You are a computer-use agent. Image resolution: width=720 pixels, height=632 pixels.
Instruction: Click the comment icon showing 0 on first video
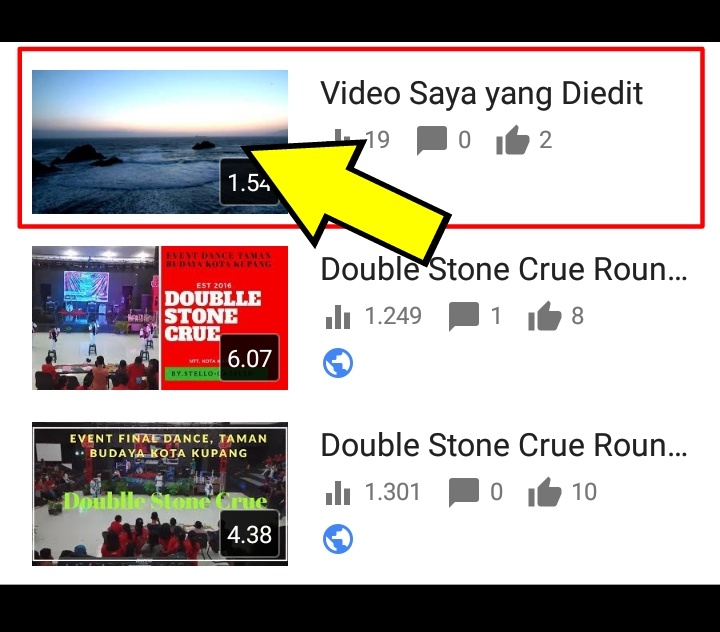pos(432,140)
